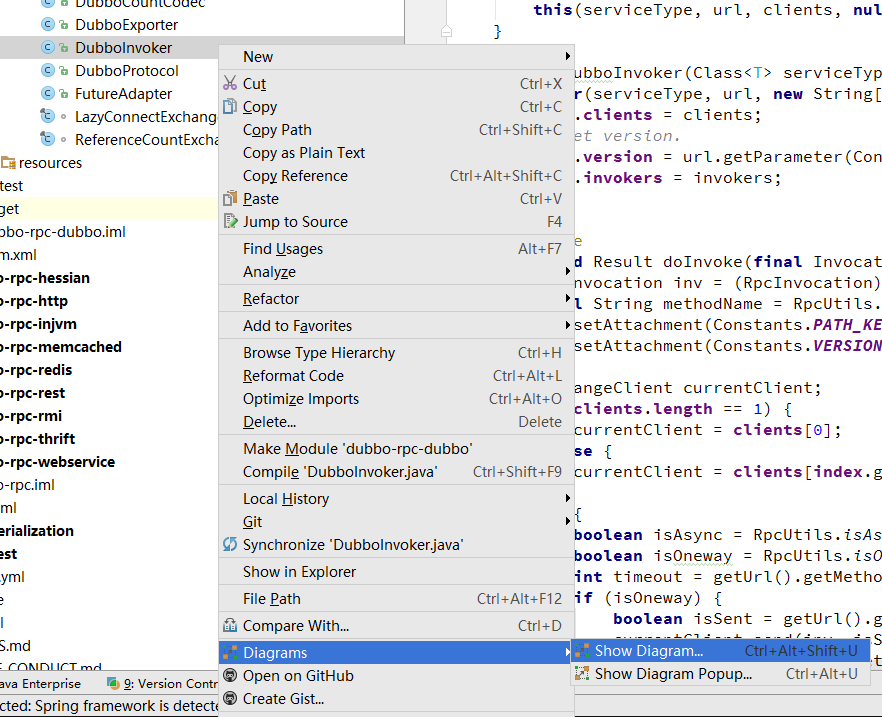Select the rpc-redis module in the tree
This screenshot has height=717, width=882.
pyautogui.click(x=36, y=370)
